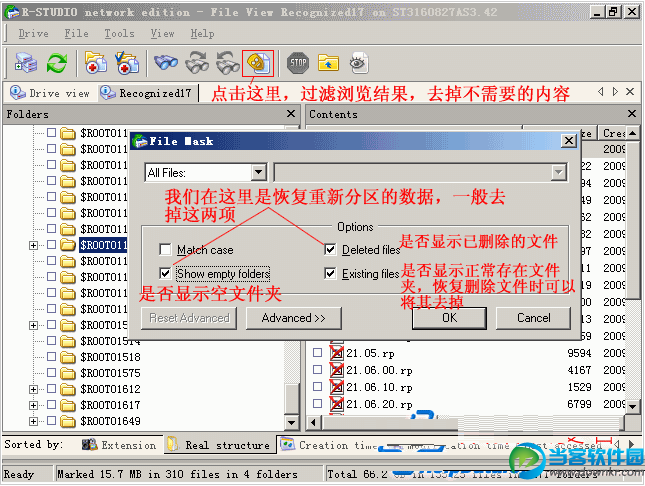Open the All Files dropdown arrow
The image size is (645, 486).
pos(259,172)
